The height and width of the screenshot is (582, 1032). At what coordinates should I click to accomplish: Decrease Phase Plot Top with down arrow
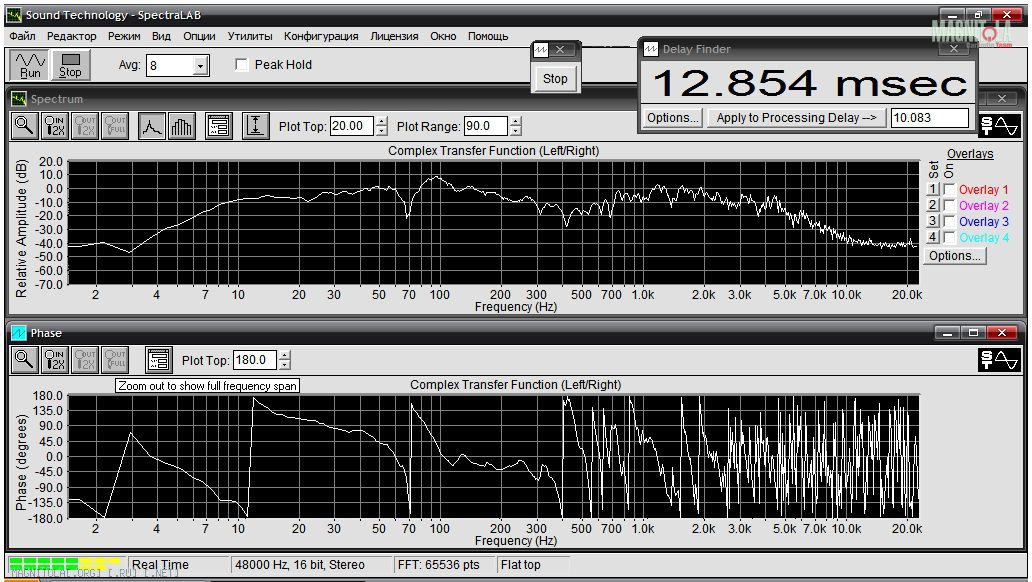point(284,365)
